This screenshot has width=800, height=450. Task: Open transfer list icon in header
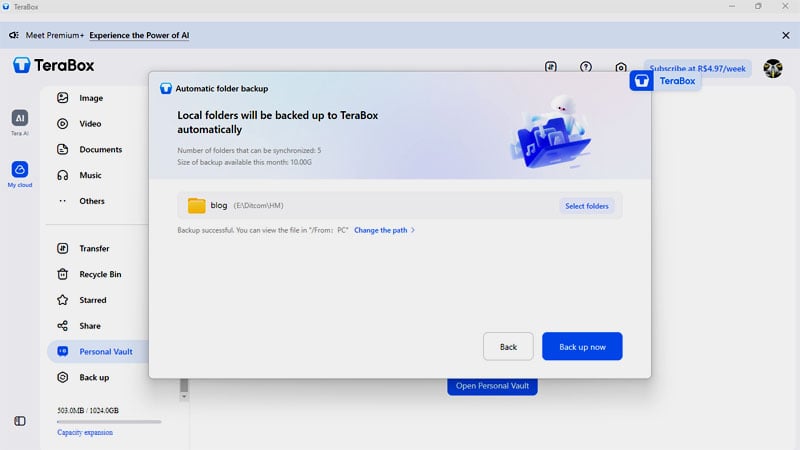[x=551, y=67]
